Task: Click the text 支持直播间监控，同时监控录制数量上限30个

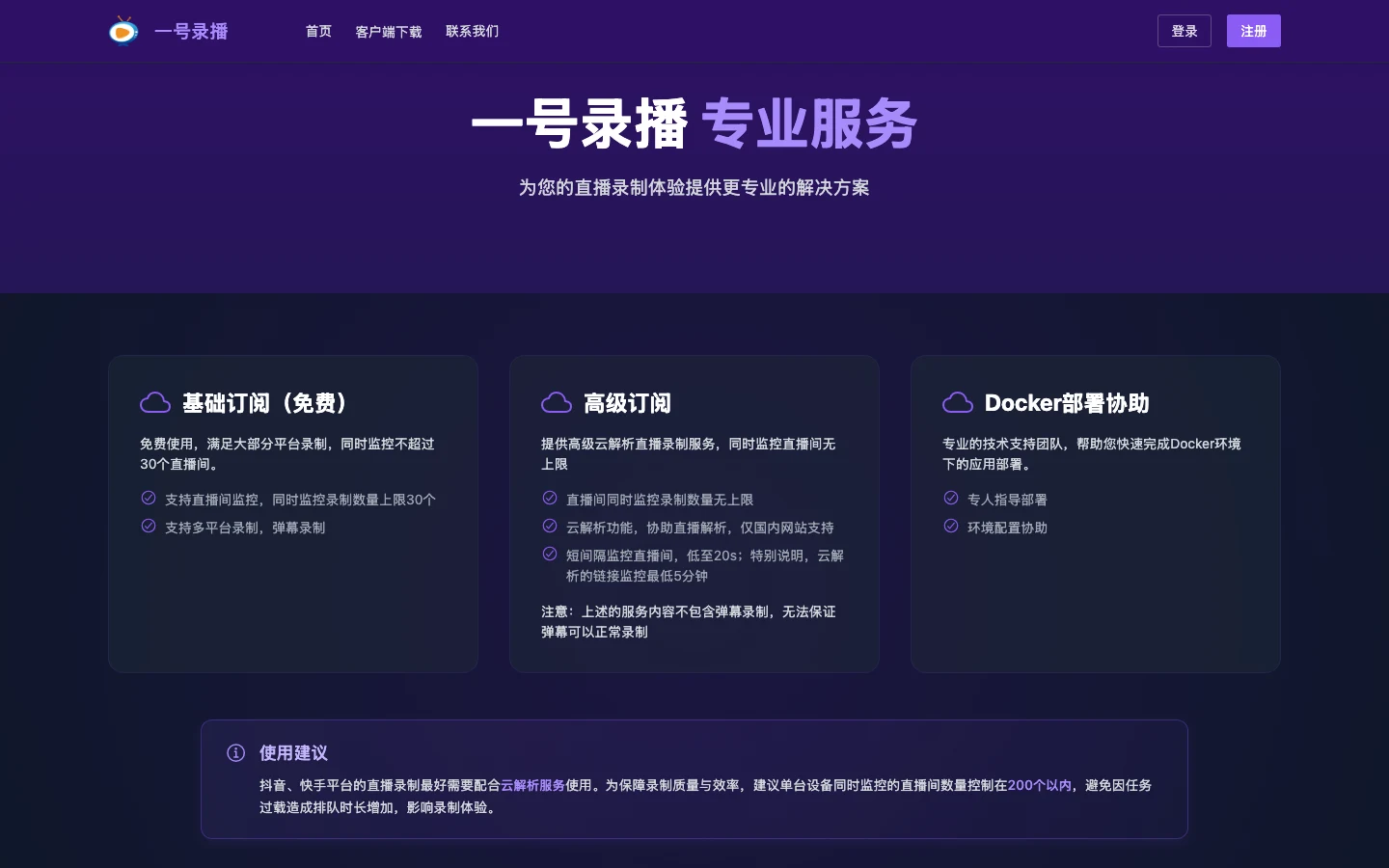Action: click(x=300, y=500)
